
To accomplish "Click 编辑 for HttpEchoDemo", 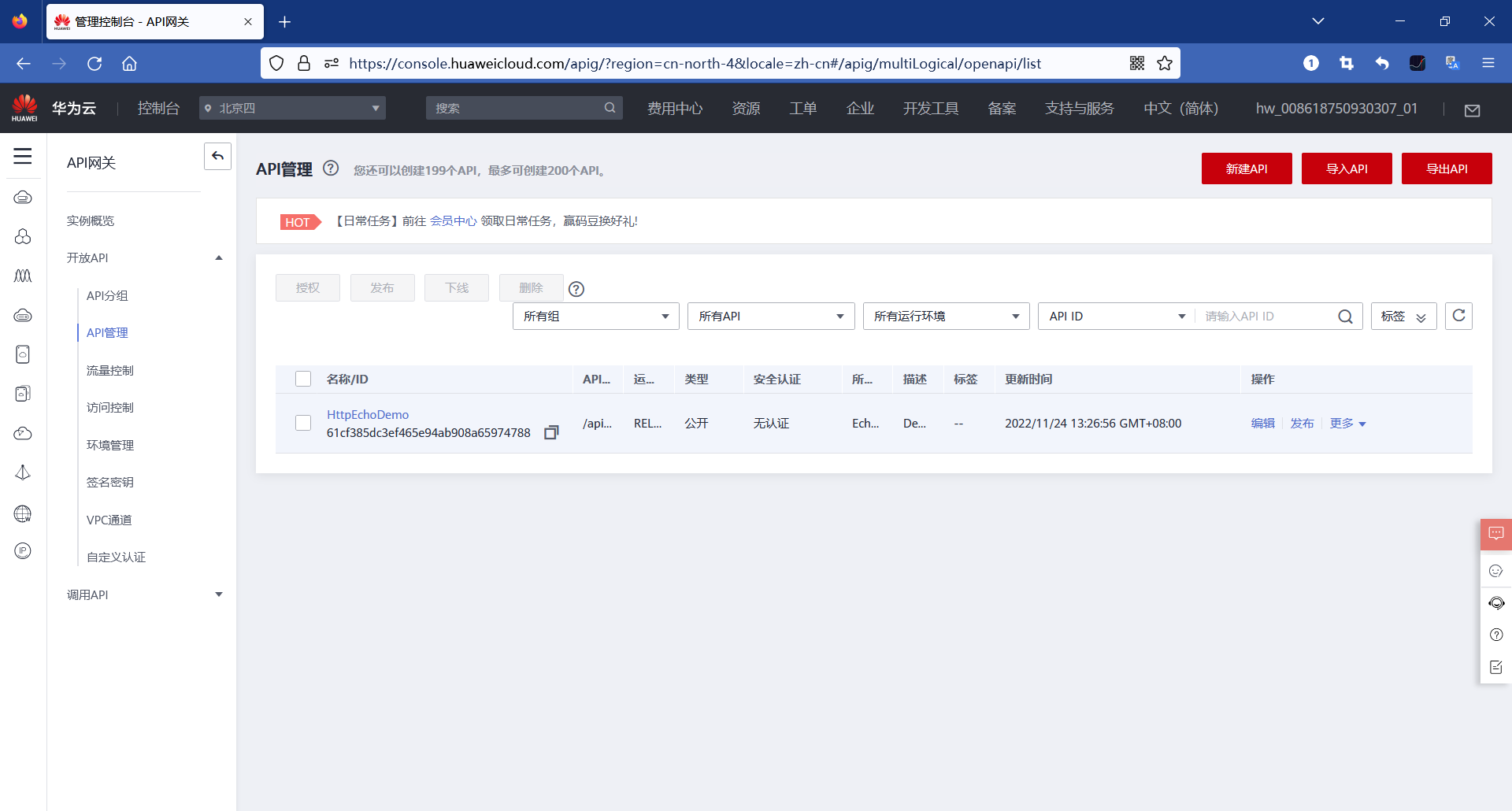I will point(1263,424).
